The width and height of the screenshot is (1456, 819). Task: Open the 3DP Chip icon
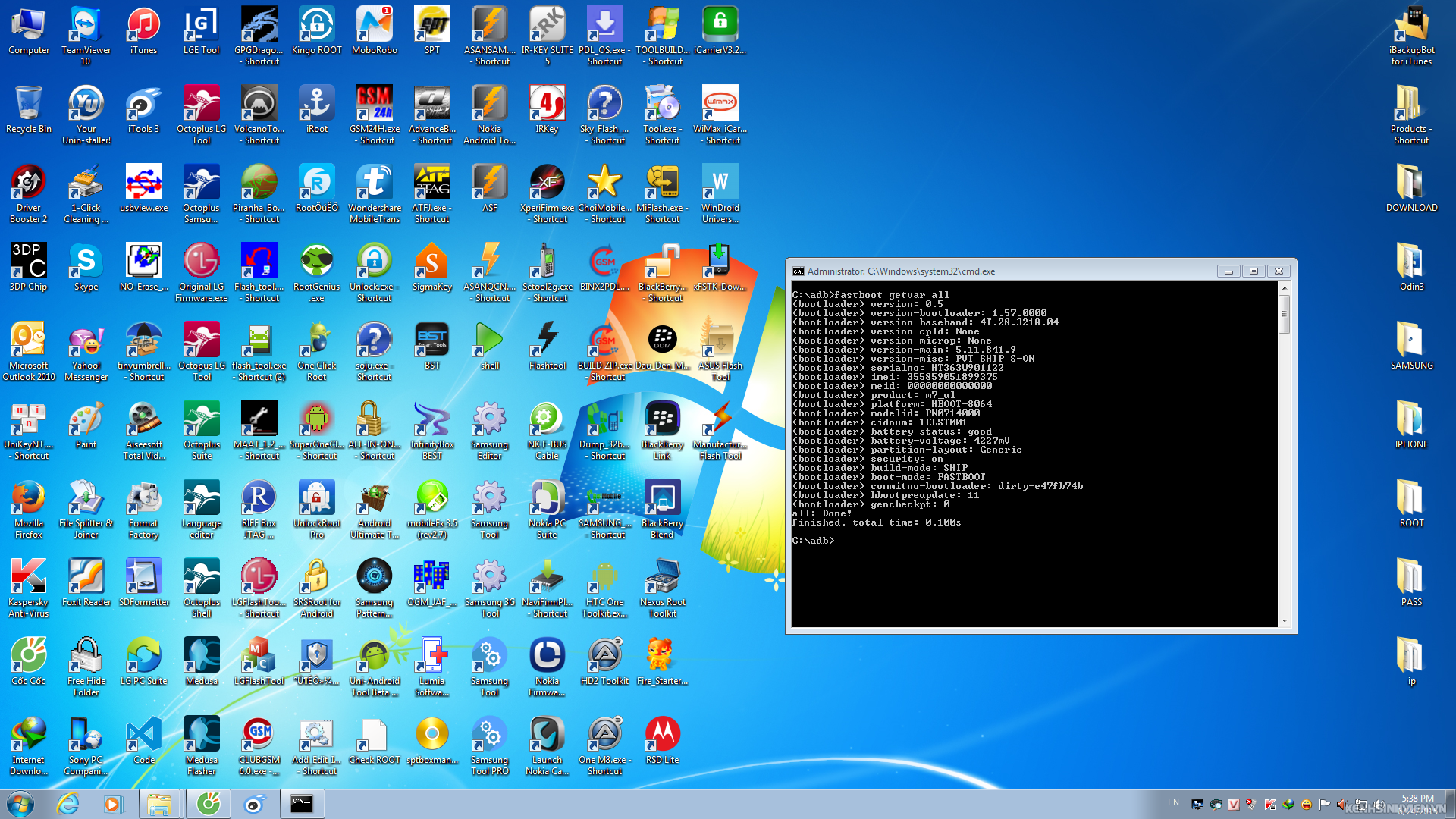(28, 267)
